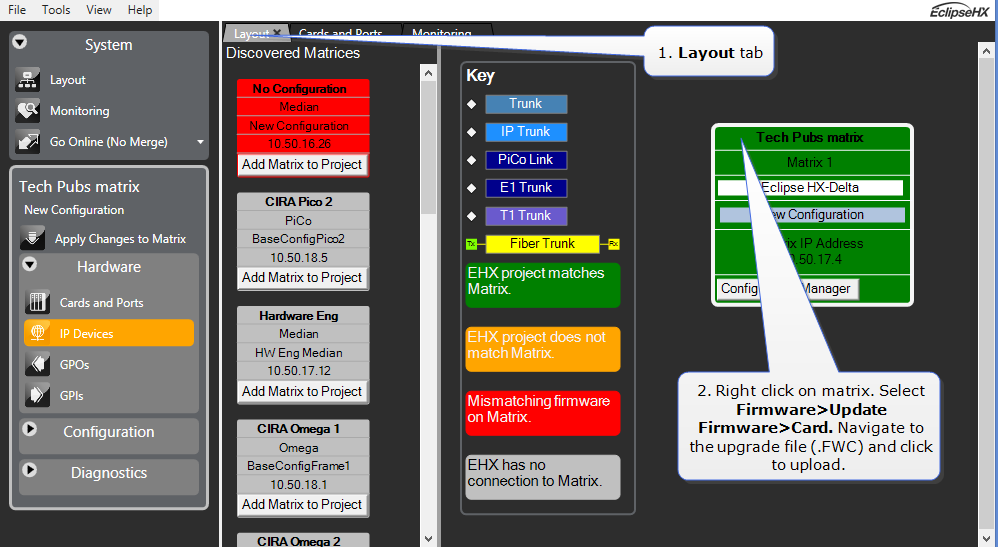The image size is (998, 547).
Task: Open Cards and Ports sidebar icon
Action: click(38, 303)
